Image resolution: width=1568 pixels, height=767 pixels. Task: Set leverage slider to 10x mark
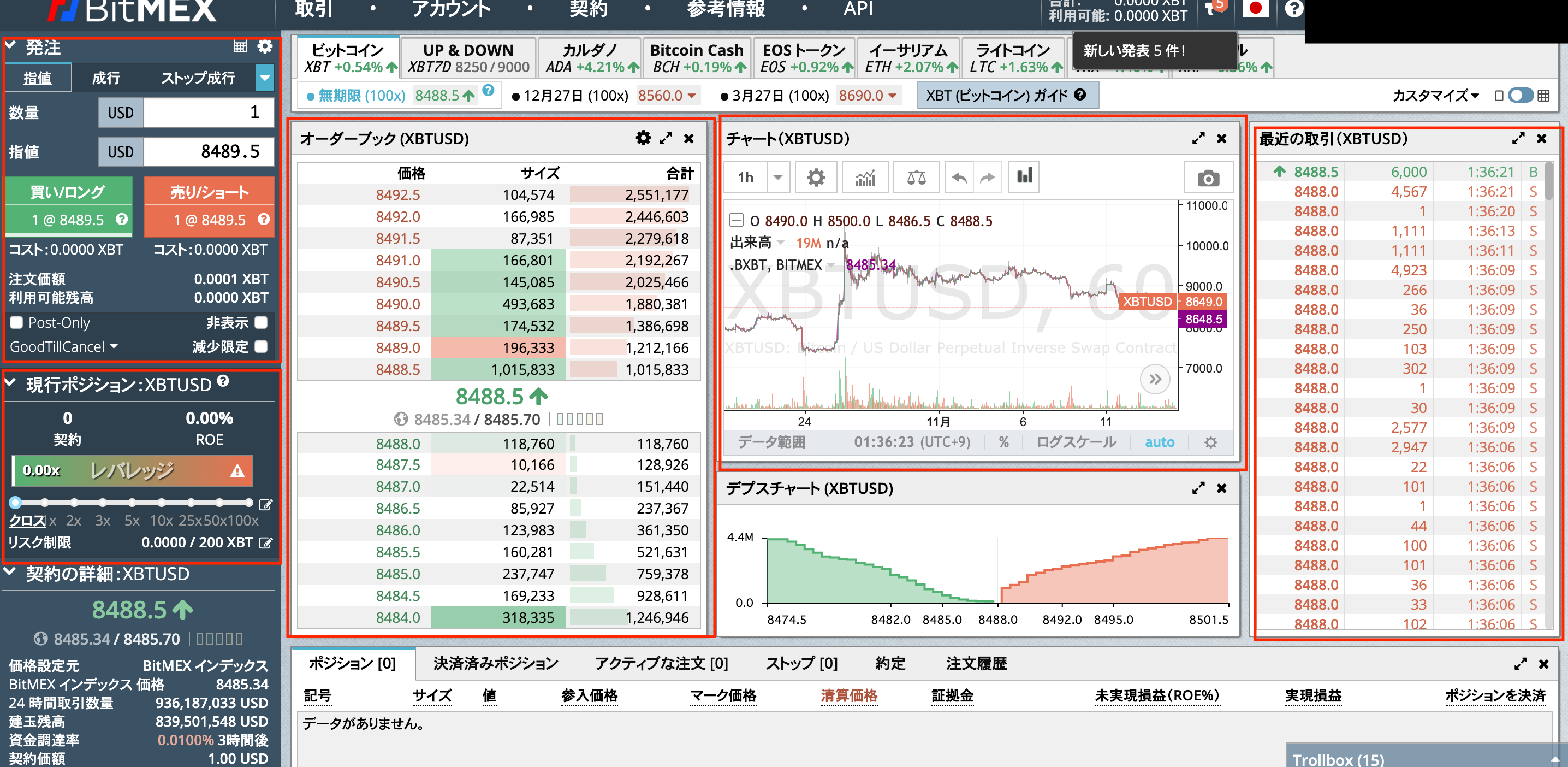click(161, 503)
